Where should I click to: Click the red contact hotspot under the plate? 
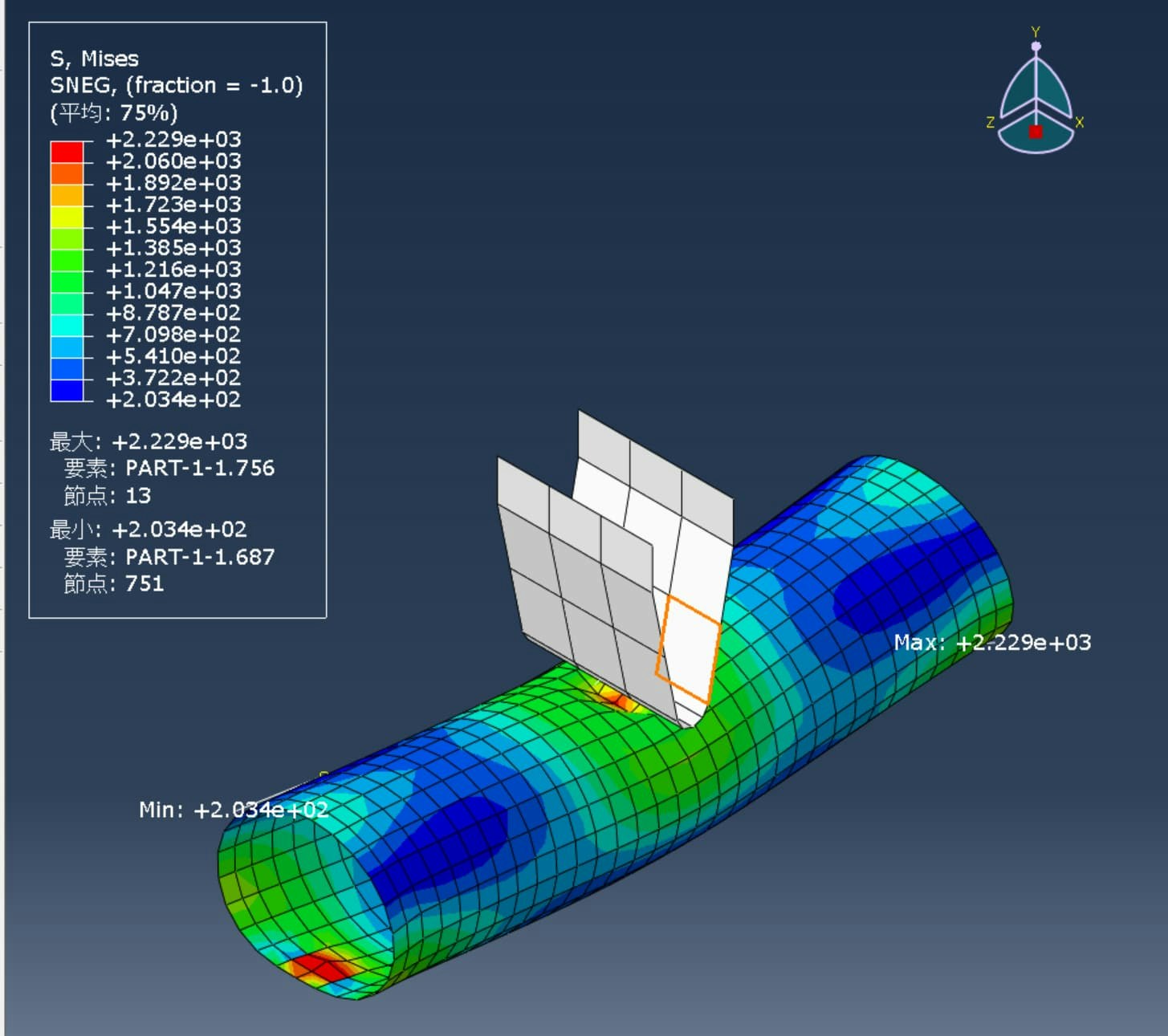tap(619, 700)
